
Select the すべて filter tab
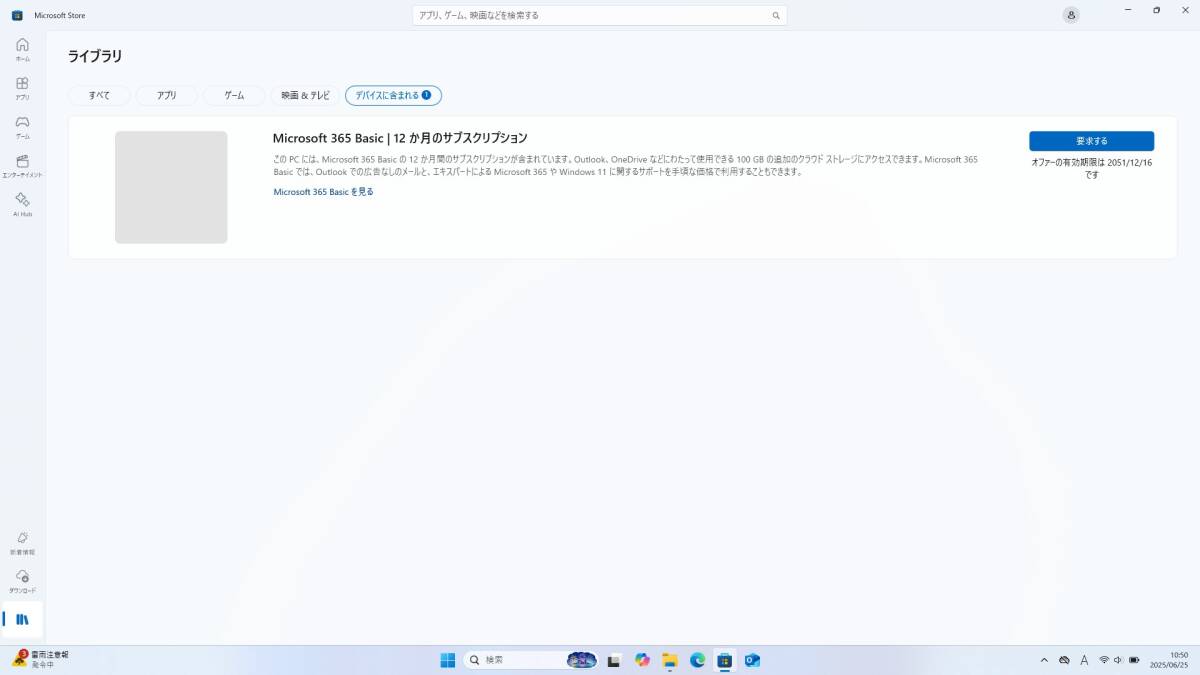[99, 95]
